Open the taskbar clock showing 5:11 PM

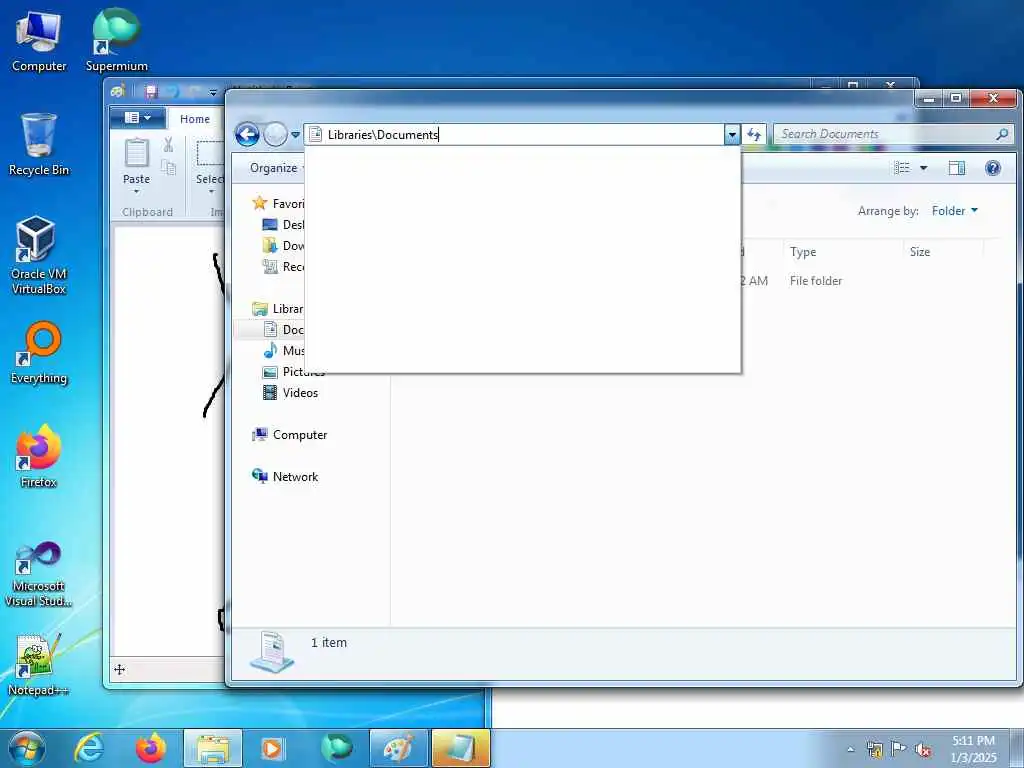(974, 749)
